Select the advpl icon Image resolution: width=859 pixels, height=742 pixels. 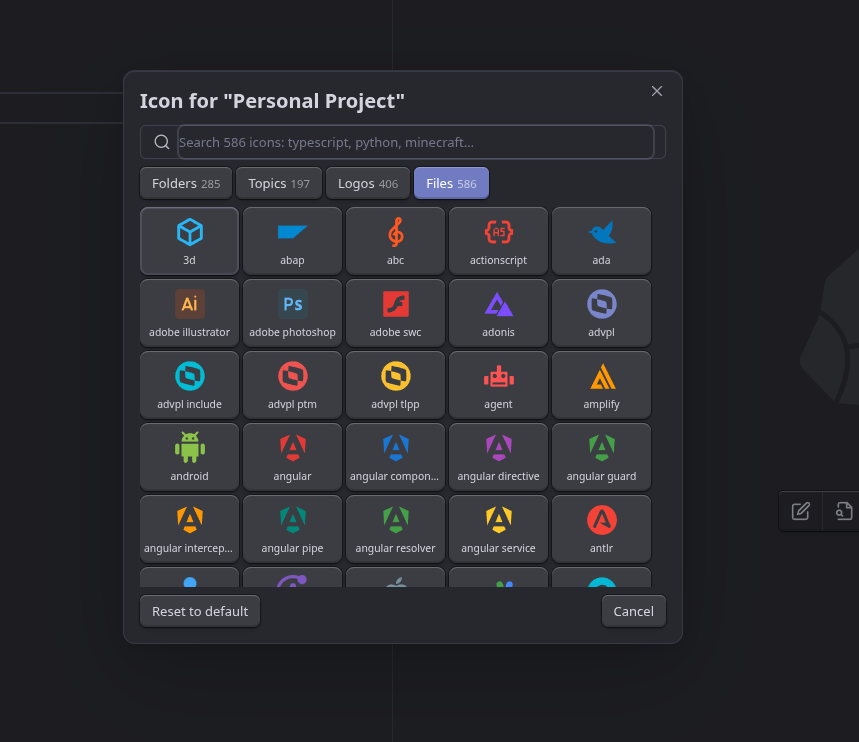(x=602, y=313)
